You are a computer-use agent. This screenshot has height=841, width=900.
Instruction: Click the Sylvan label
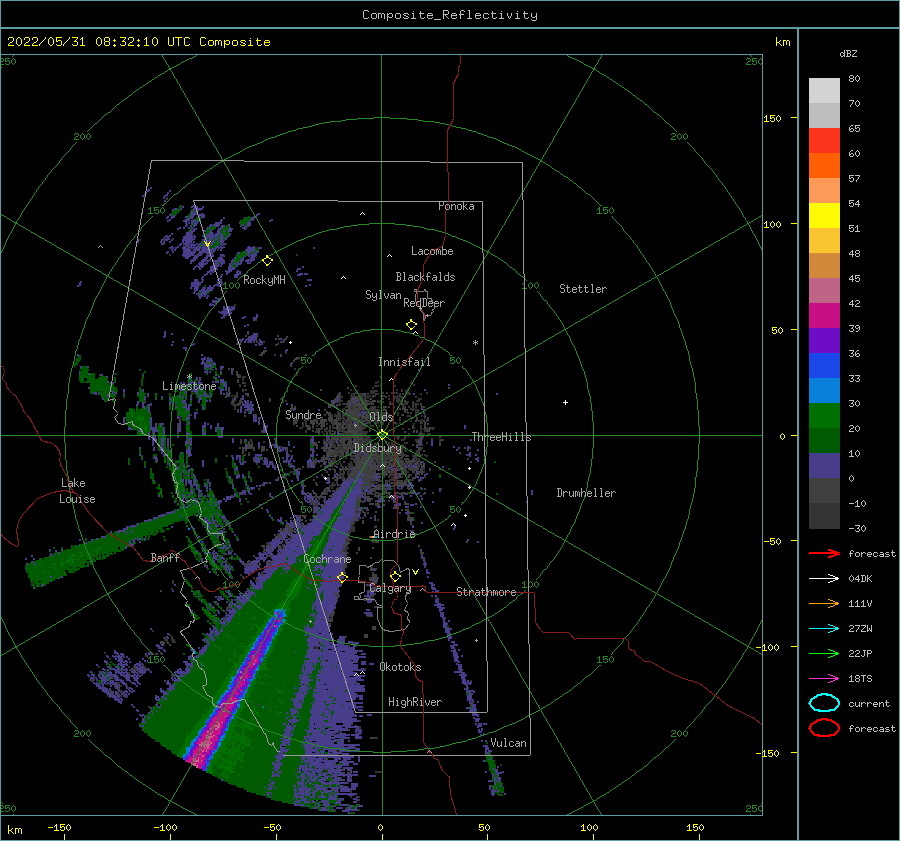point(383,295)
